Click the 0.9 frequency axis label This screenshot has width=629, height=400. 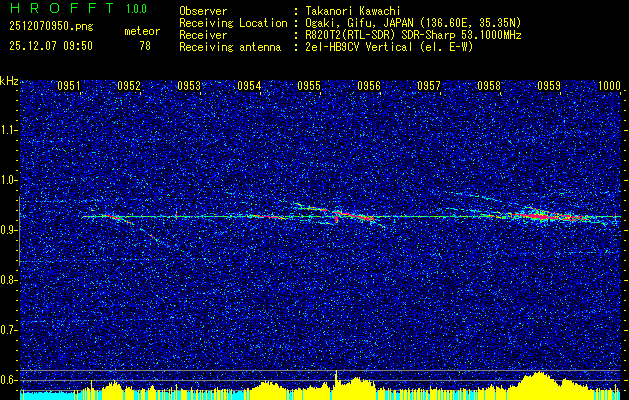(x=8, y=230)
